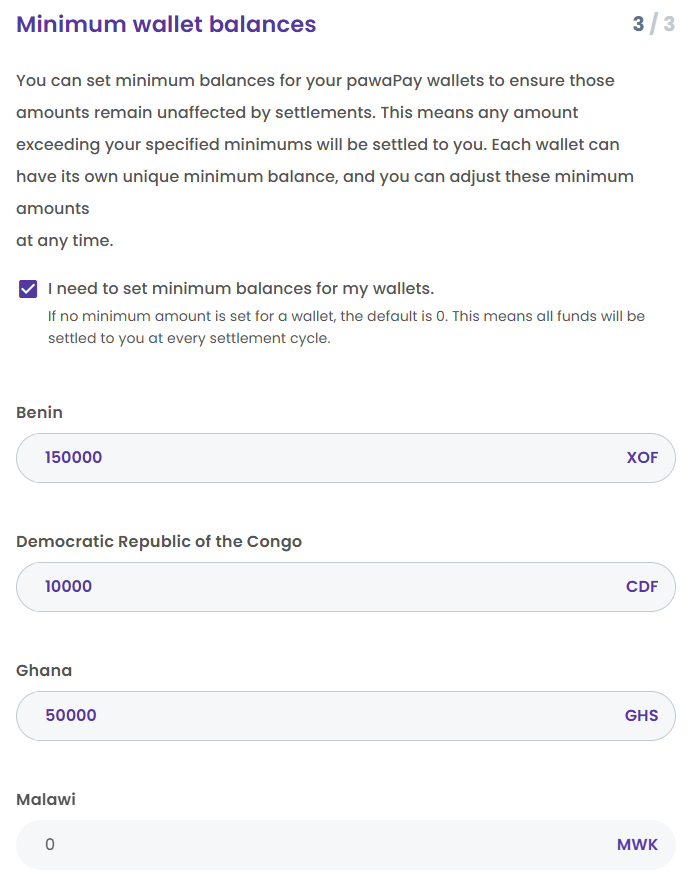Click the Democratic Republic of the Congo label
689x880 pixels.
(159, 541)
